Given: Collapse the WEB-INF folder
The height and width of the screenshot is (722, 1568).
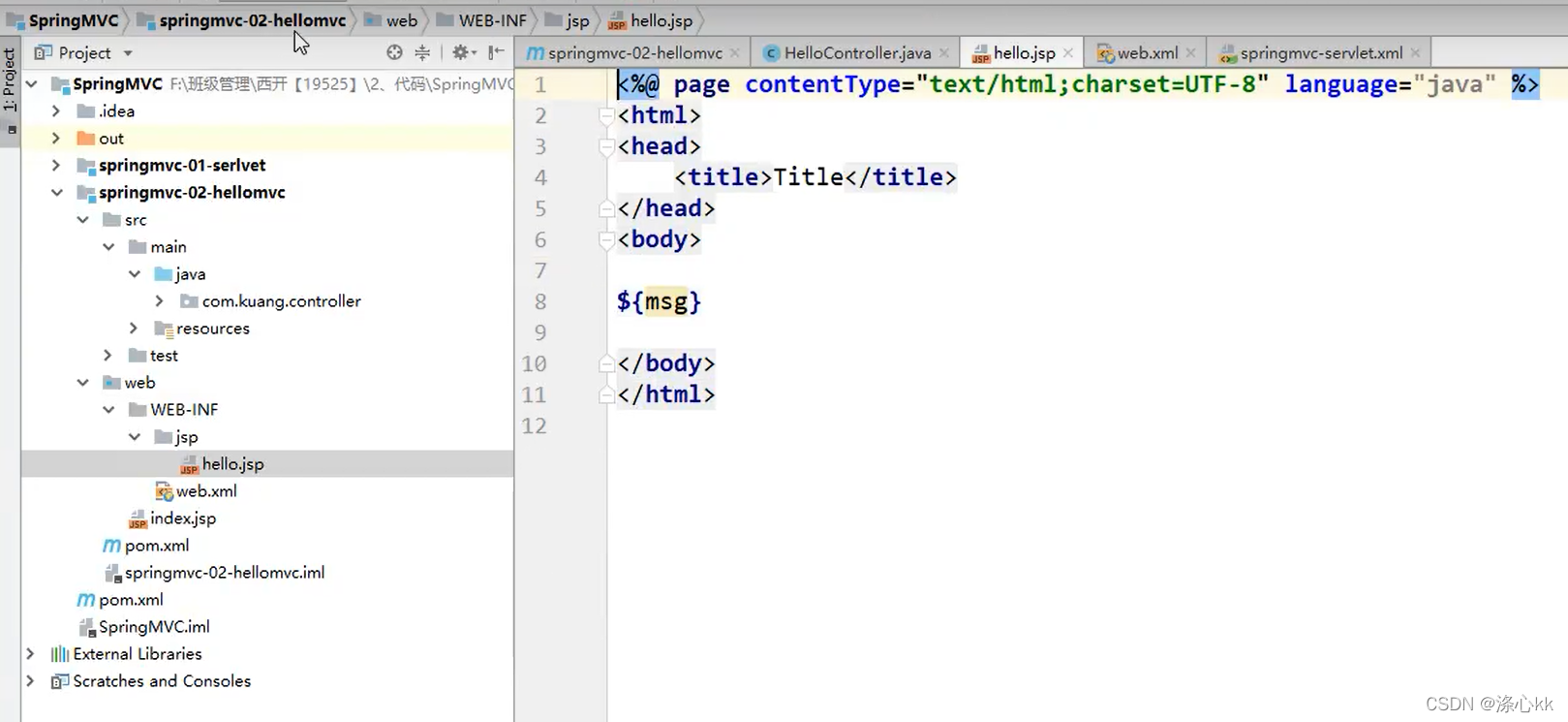Looking at the screenshot, I should pyautogui.click(x=108, y=410).
